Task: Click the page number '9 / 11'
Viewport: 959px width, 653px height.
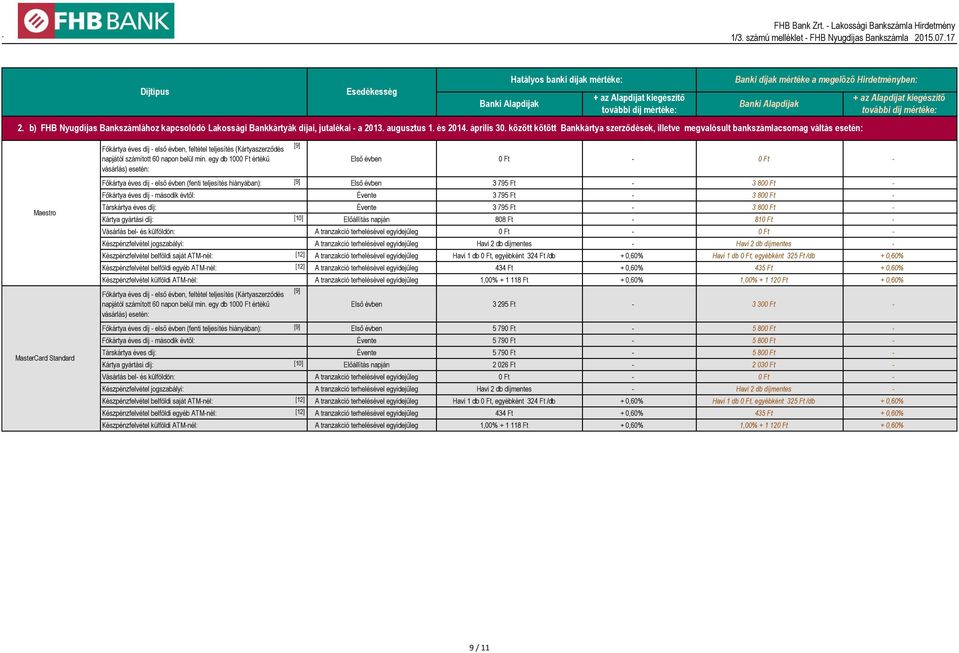Action: [480, 648]
